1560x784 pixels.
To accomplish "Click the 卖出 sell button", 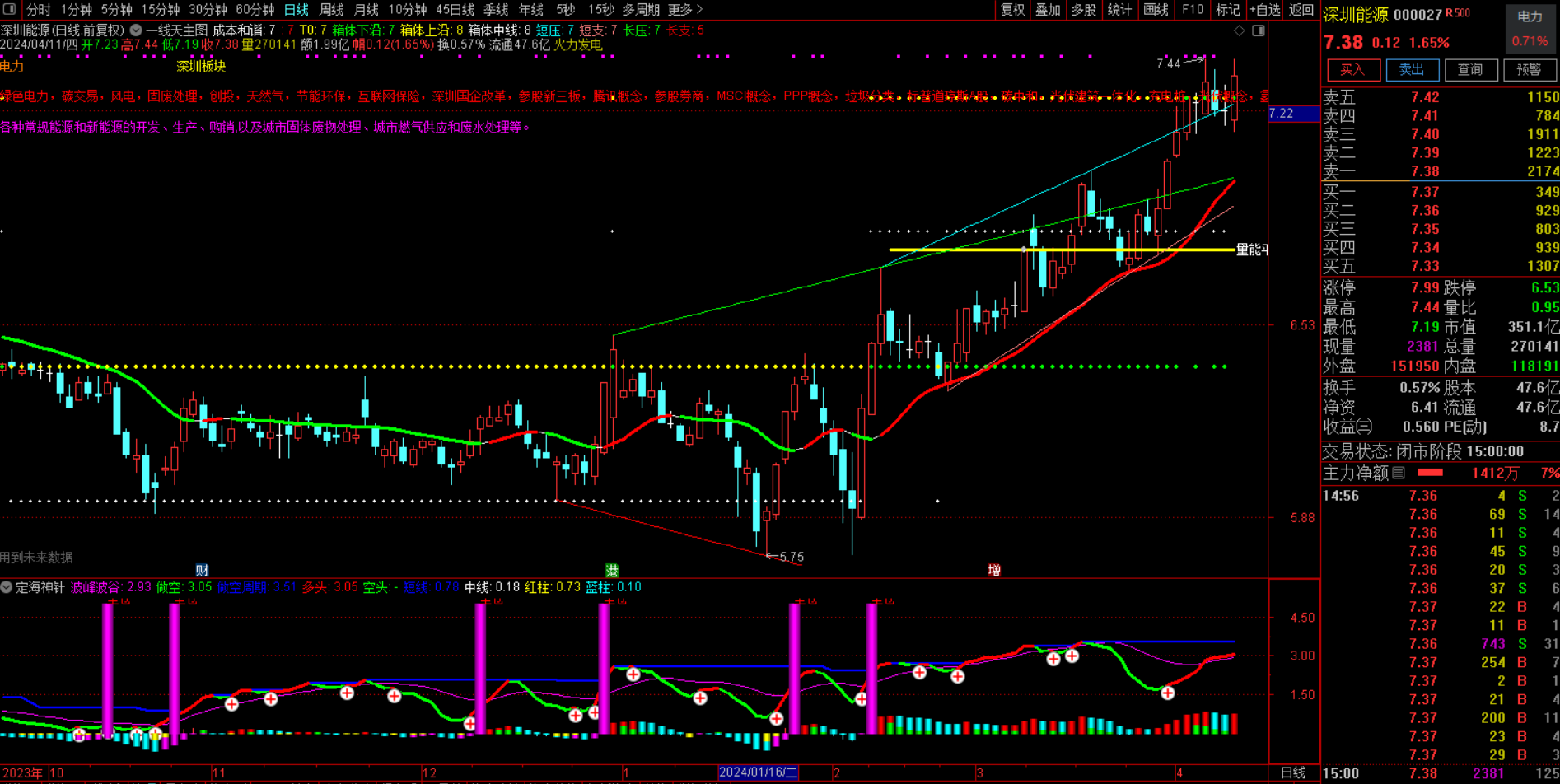I will [1412, 70].
